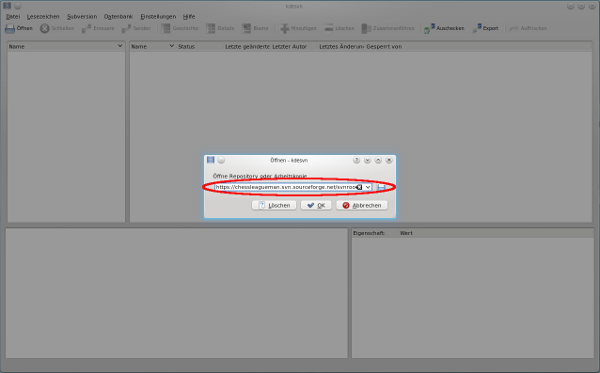Screen dimensions: 600x373
Task: Open file browser icon beside URL field
Action: [x=381, y=187]
